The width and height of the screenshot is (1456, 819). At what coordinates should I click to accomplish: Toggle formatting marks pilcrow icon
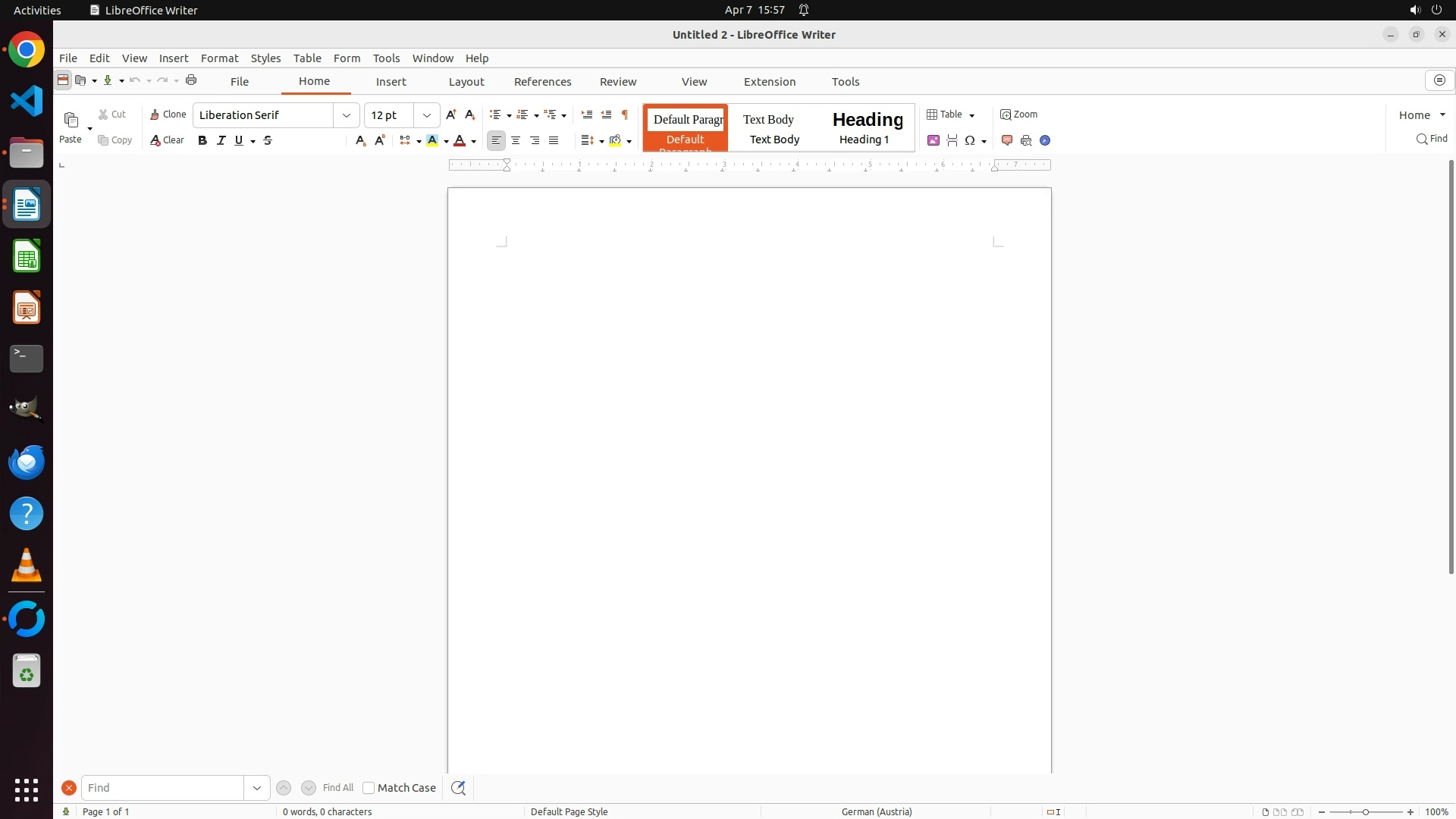[625, 115]
